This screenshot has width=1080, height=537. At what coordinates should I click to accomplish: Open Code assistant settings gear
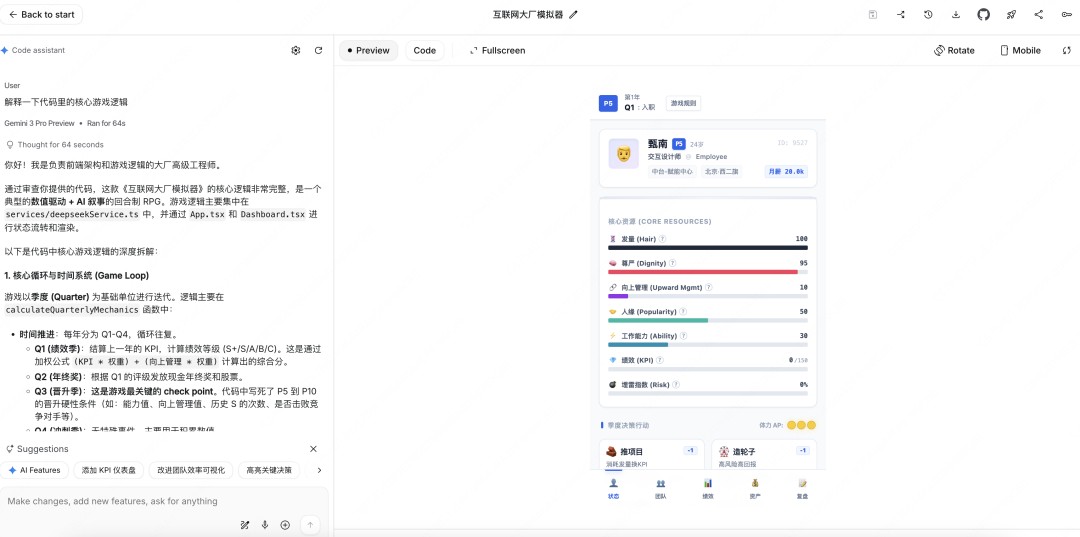[295, 50]
